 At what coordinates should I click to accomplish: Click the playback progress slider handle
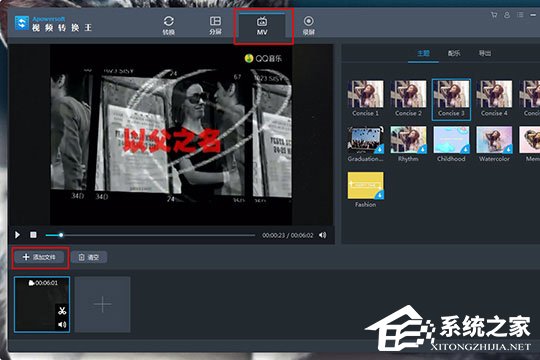[x=61, y=235]
